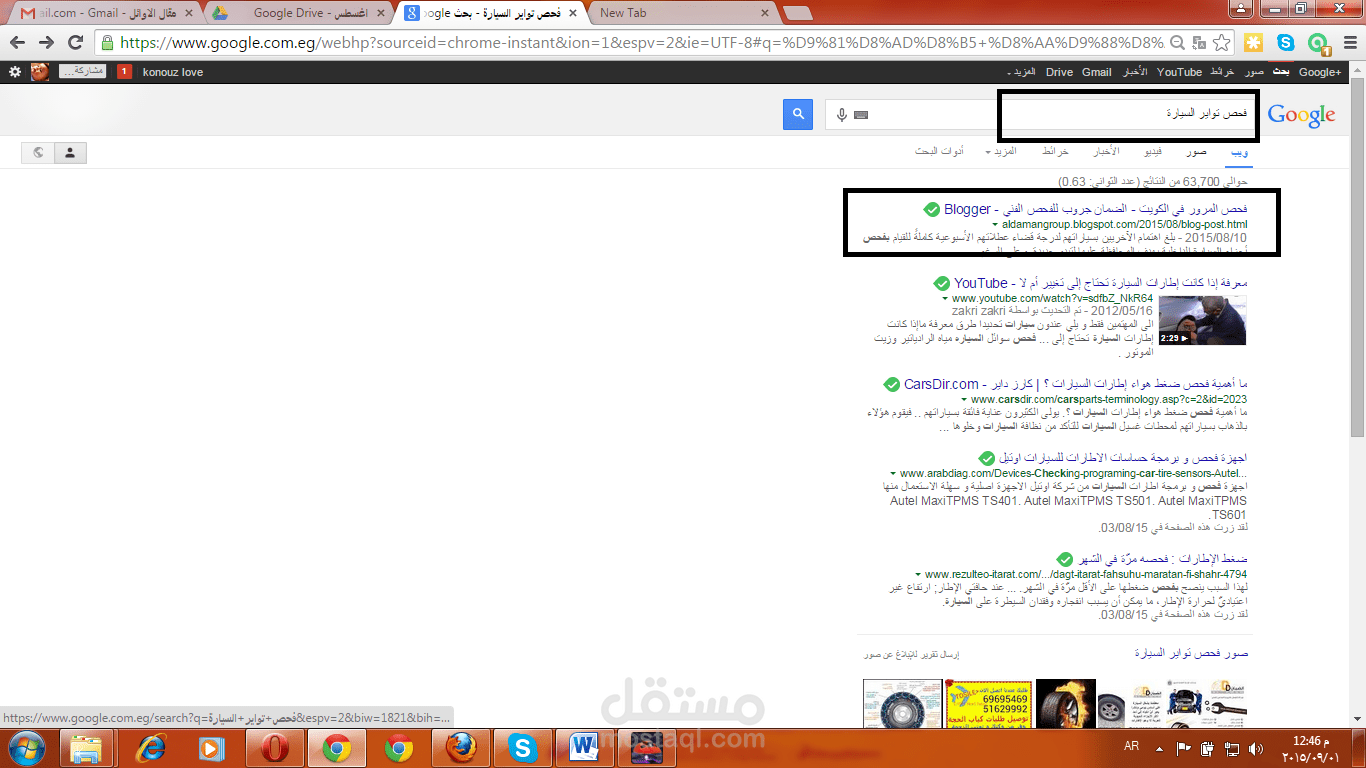Open dropdown arrow beside www.carsdir.com URL

[x=963, y=400]
